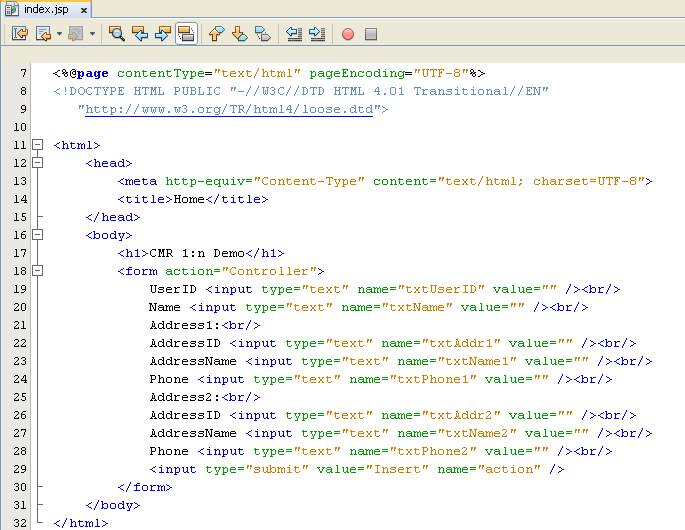Click the closing </html> tag
Screen dimensions: 685x530
pos(81,523)
